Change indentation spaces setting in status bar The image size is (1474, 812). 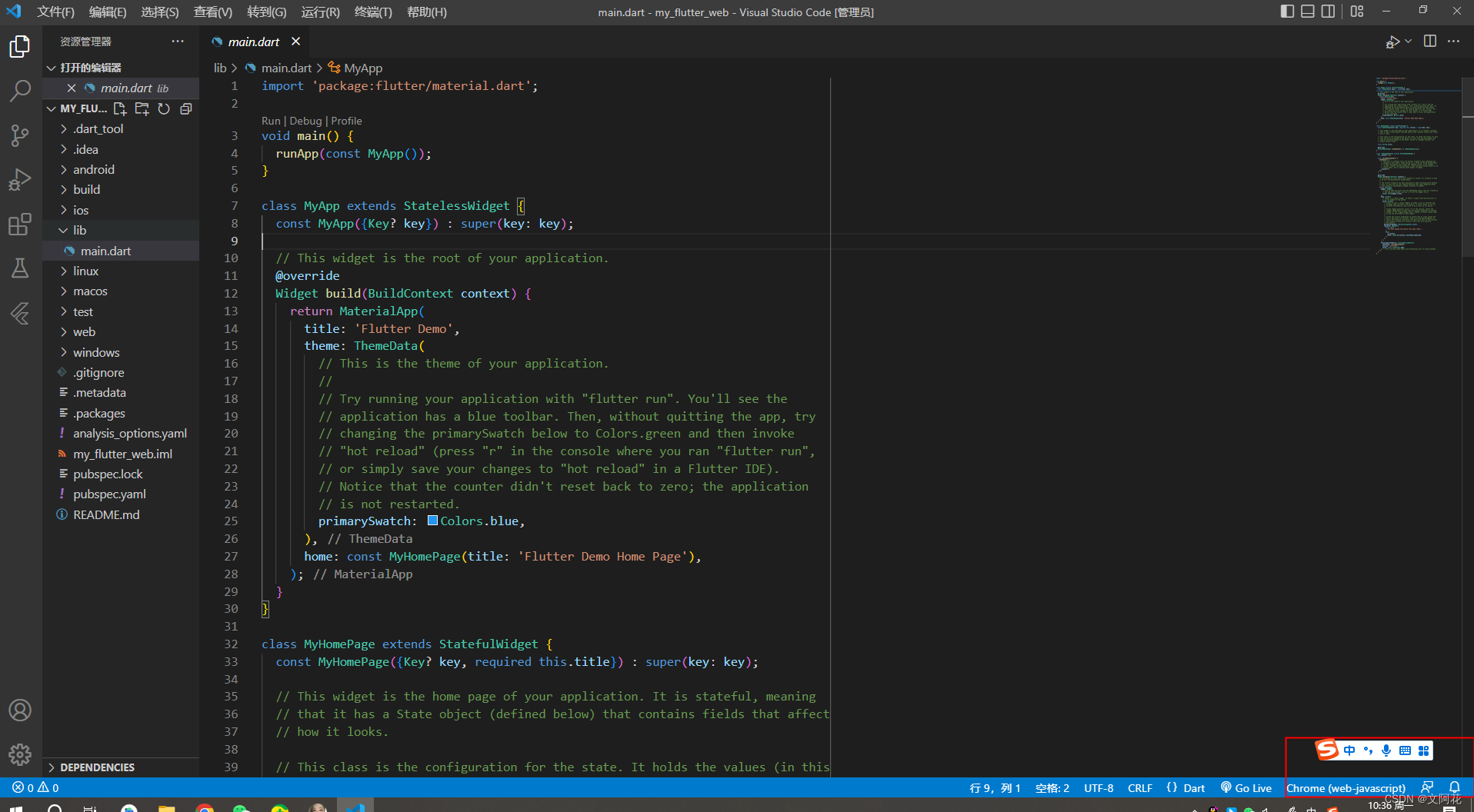click(x=1052, y=787)
